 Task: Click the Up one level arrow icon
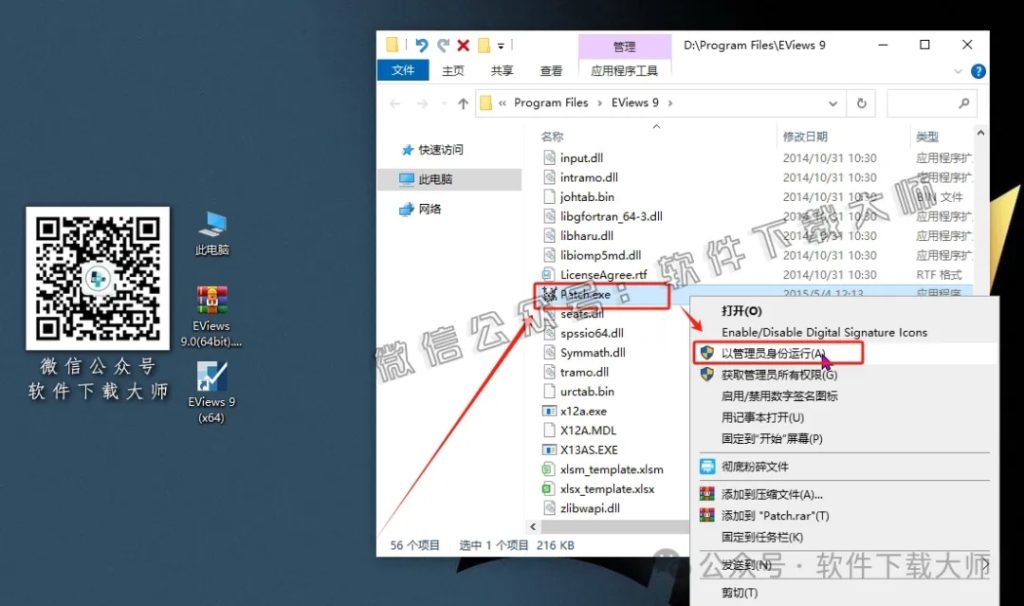pyautogui.click(x=464, y=104)
